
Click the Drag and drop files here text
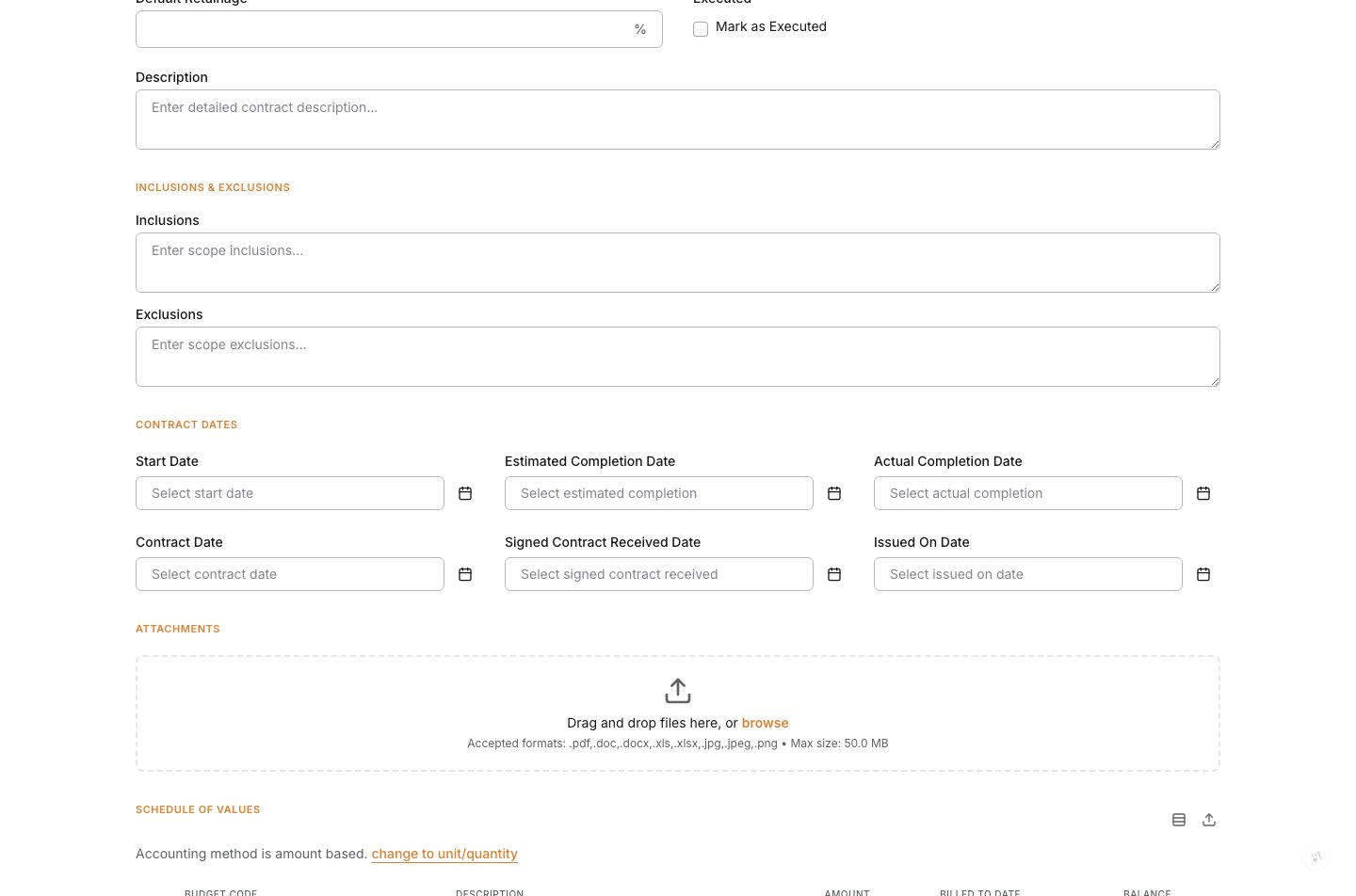click(x=652, y=723)
